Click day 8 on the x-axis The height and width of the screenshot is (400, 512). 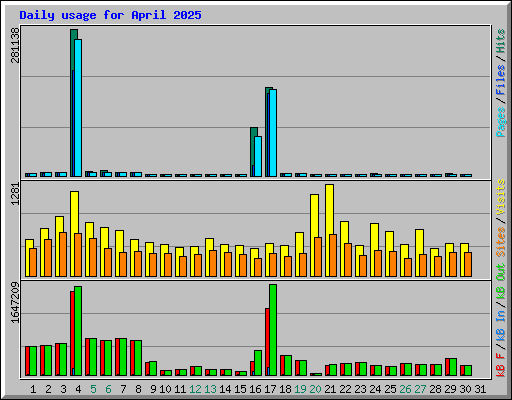138,389
